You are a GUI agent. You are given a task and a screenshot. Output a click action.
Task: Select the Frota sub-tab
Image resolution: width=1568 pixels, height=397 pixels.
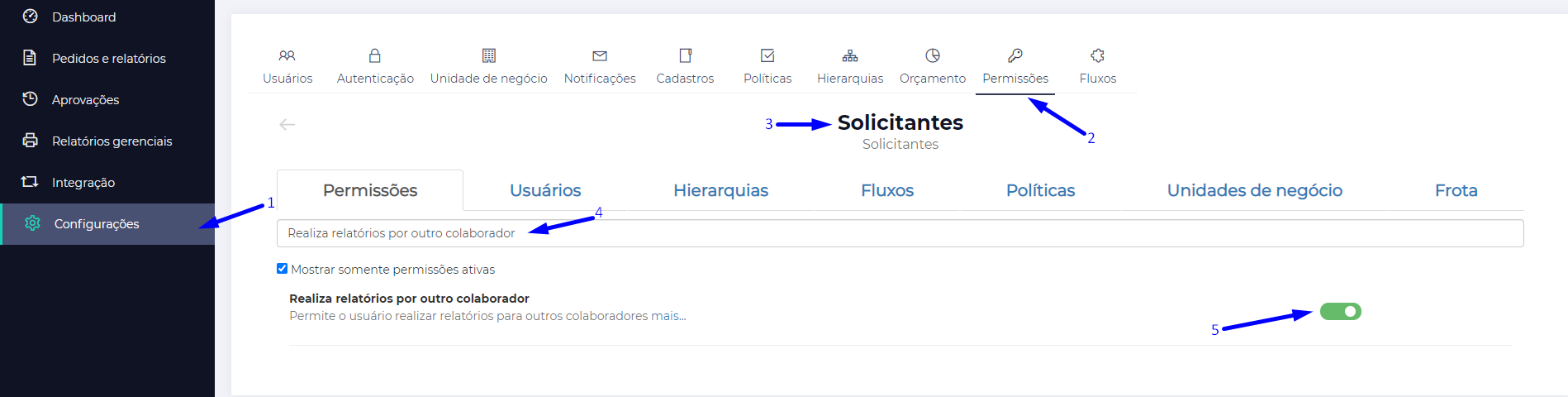[1456, 190]
